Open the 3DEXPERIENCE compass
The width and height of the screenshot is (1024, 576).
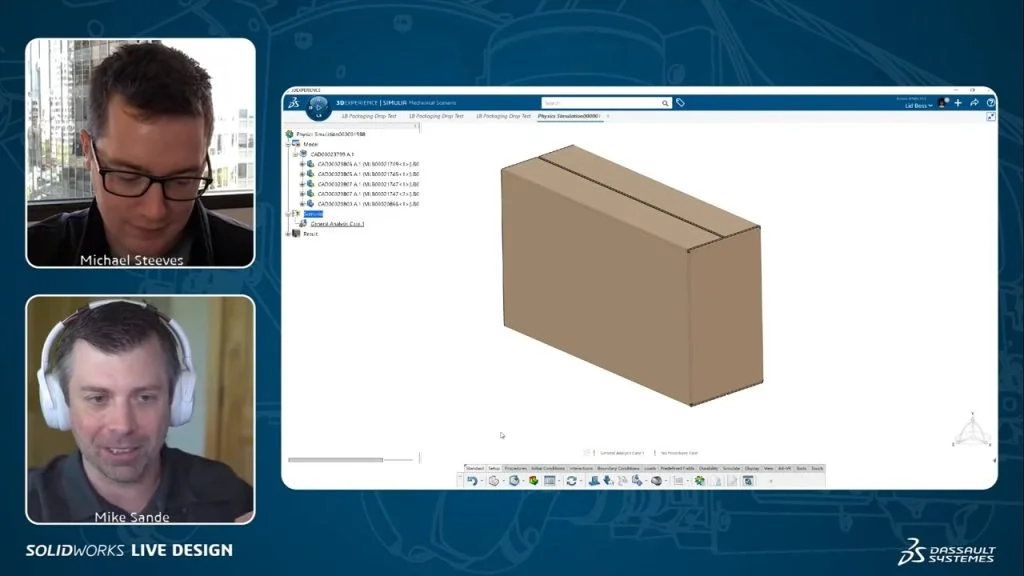point(319,107)
